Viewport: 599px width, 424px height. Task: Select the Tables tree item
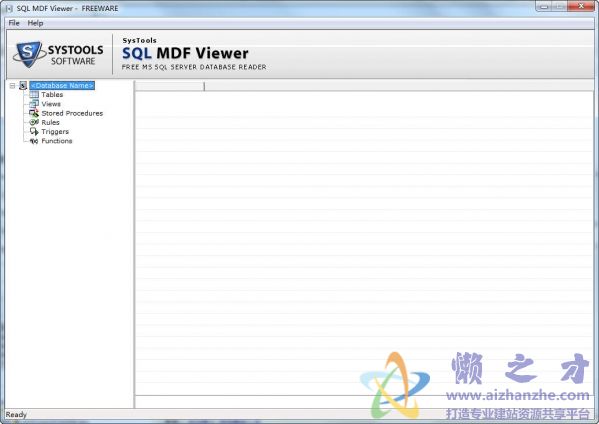pos(52,94)
